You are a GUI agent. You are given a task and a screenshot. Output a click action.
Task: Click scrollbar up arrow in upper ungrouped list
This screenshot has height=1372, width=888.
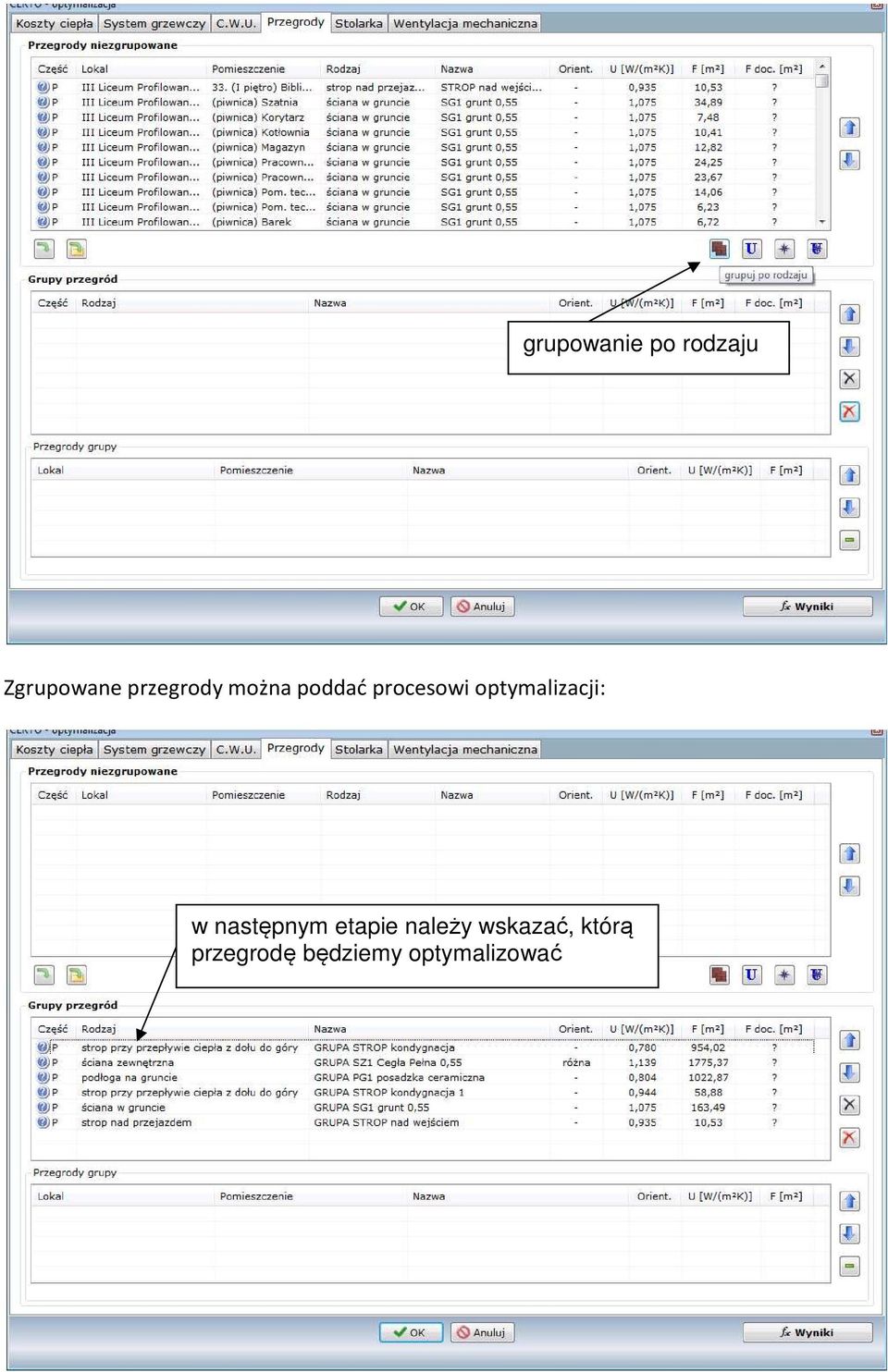(821, 67)
